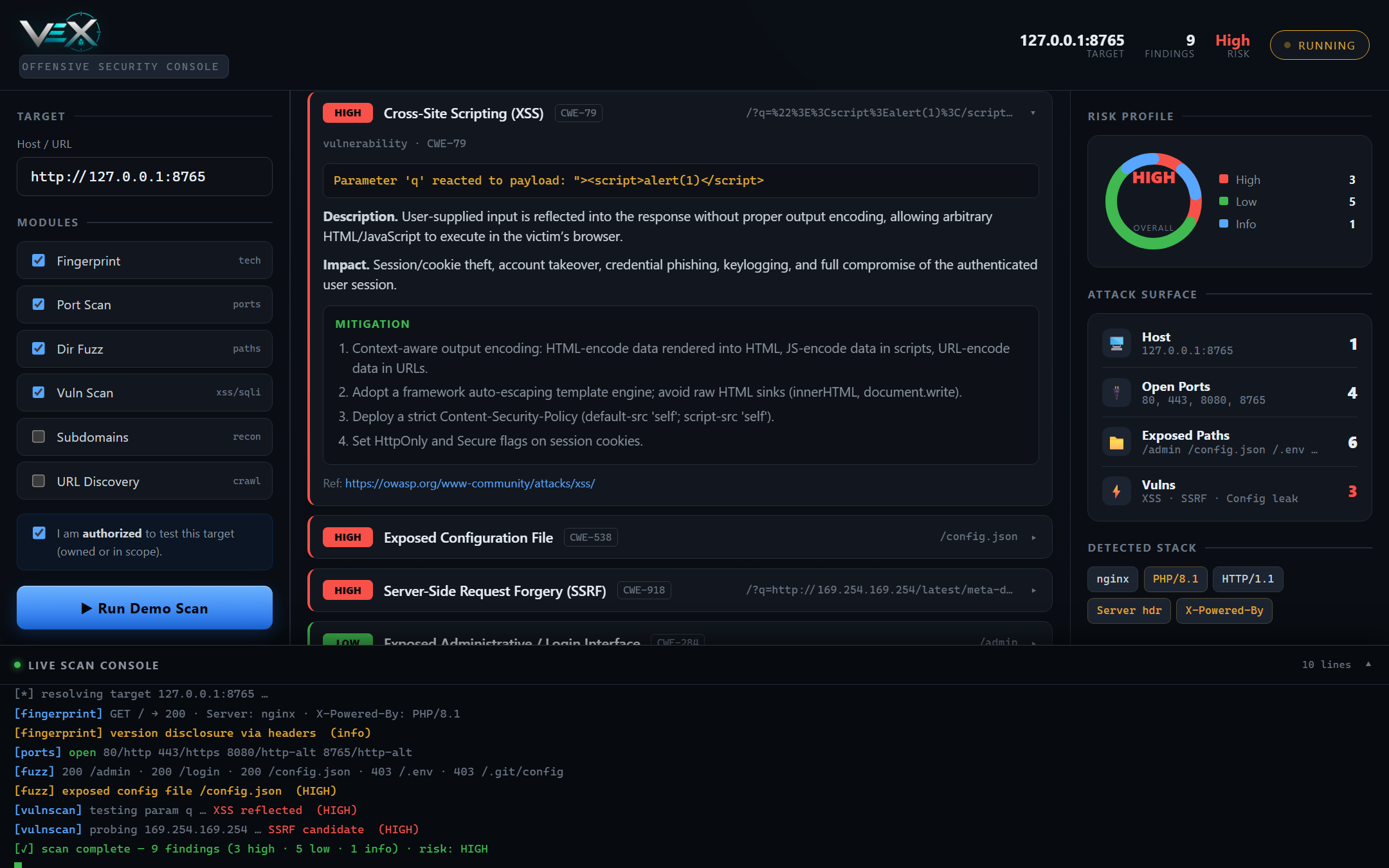Click the Exposed Paths folder icon

click(1116, 442)
